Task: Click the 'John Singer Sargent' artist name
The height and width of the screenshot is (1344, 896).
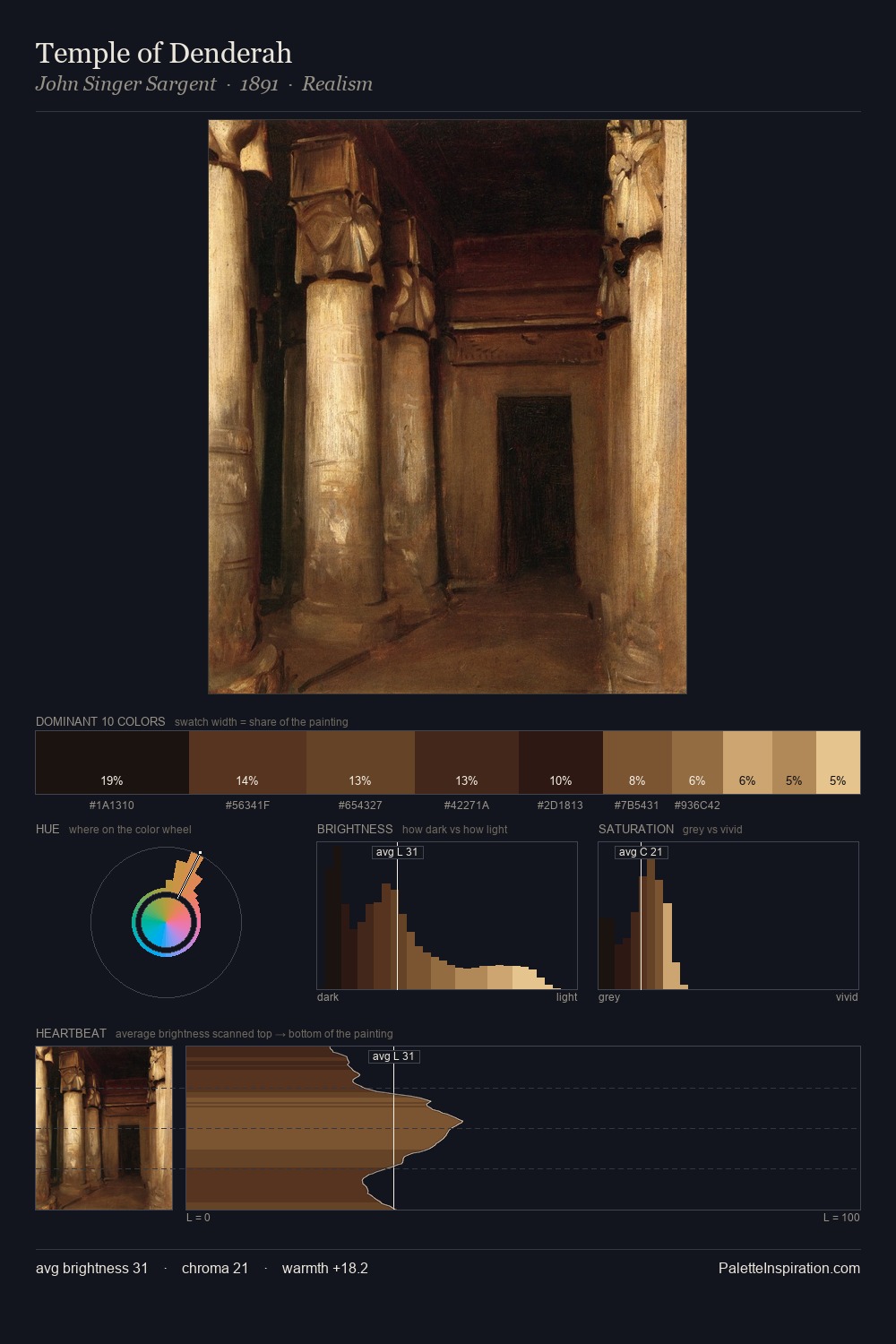Action: click(x=125, y=84)
